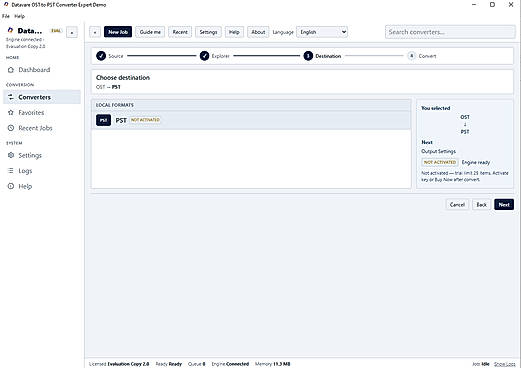The image size is (521, 368).
Task: Click the Help toolbar button
Action: [234, 32]
